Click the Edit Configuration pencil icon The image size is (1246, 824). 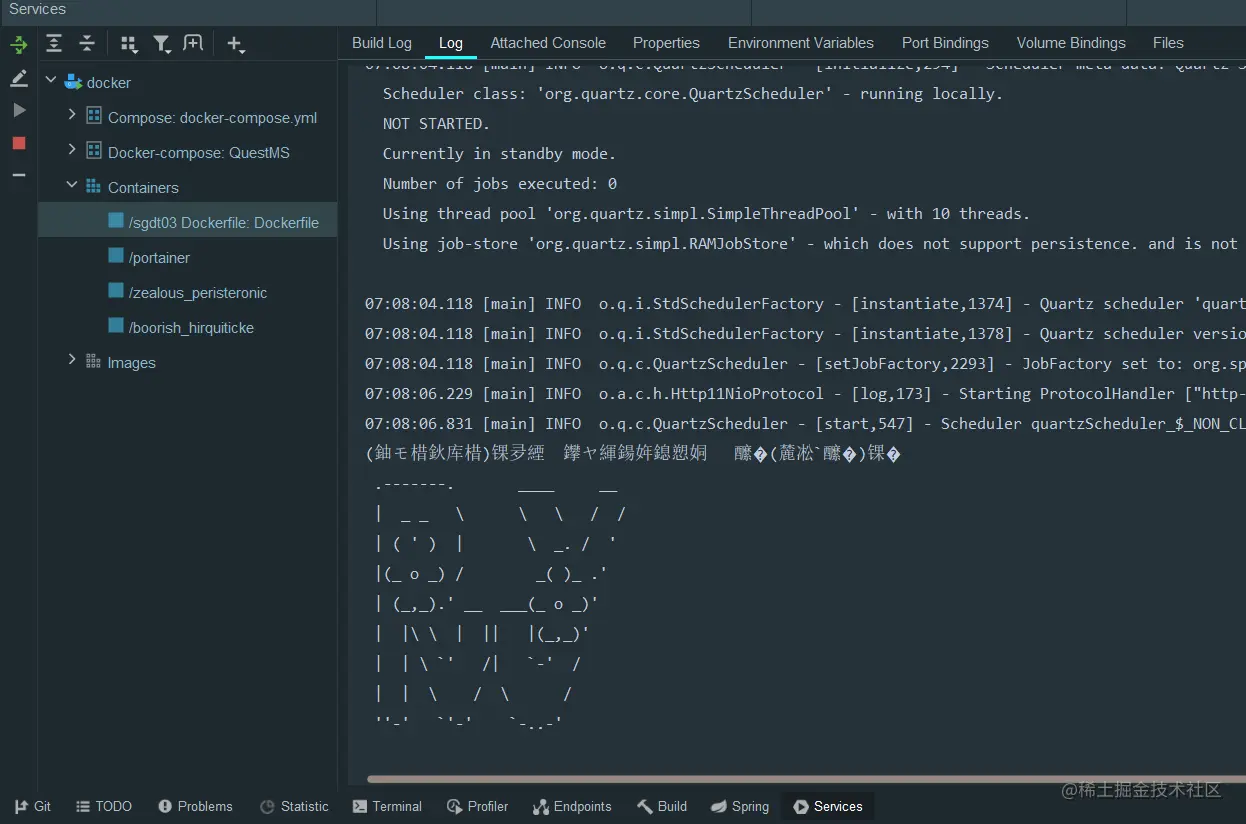point(19,78)
